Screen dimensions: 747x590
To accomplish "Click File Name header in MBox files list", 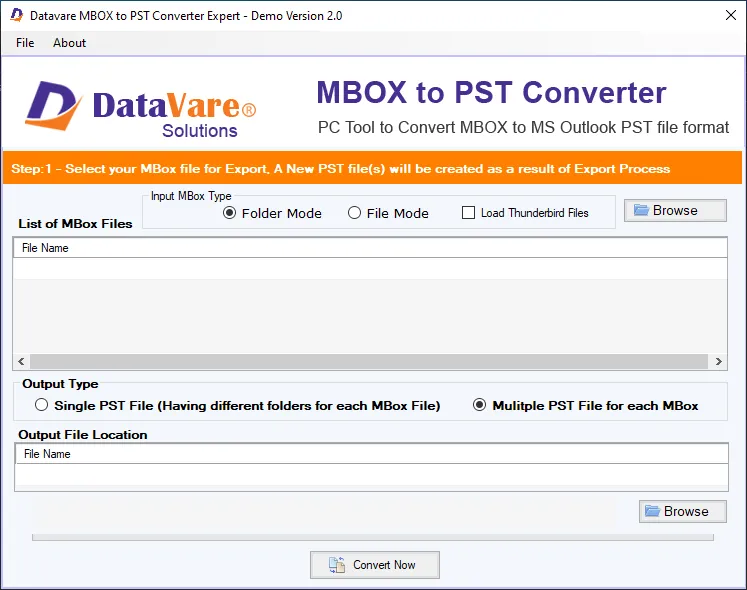I will point(370,248).
